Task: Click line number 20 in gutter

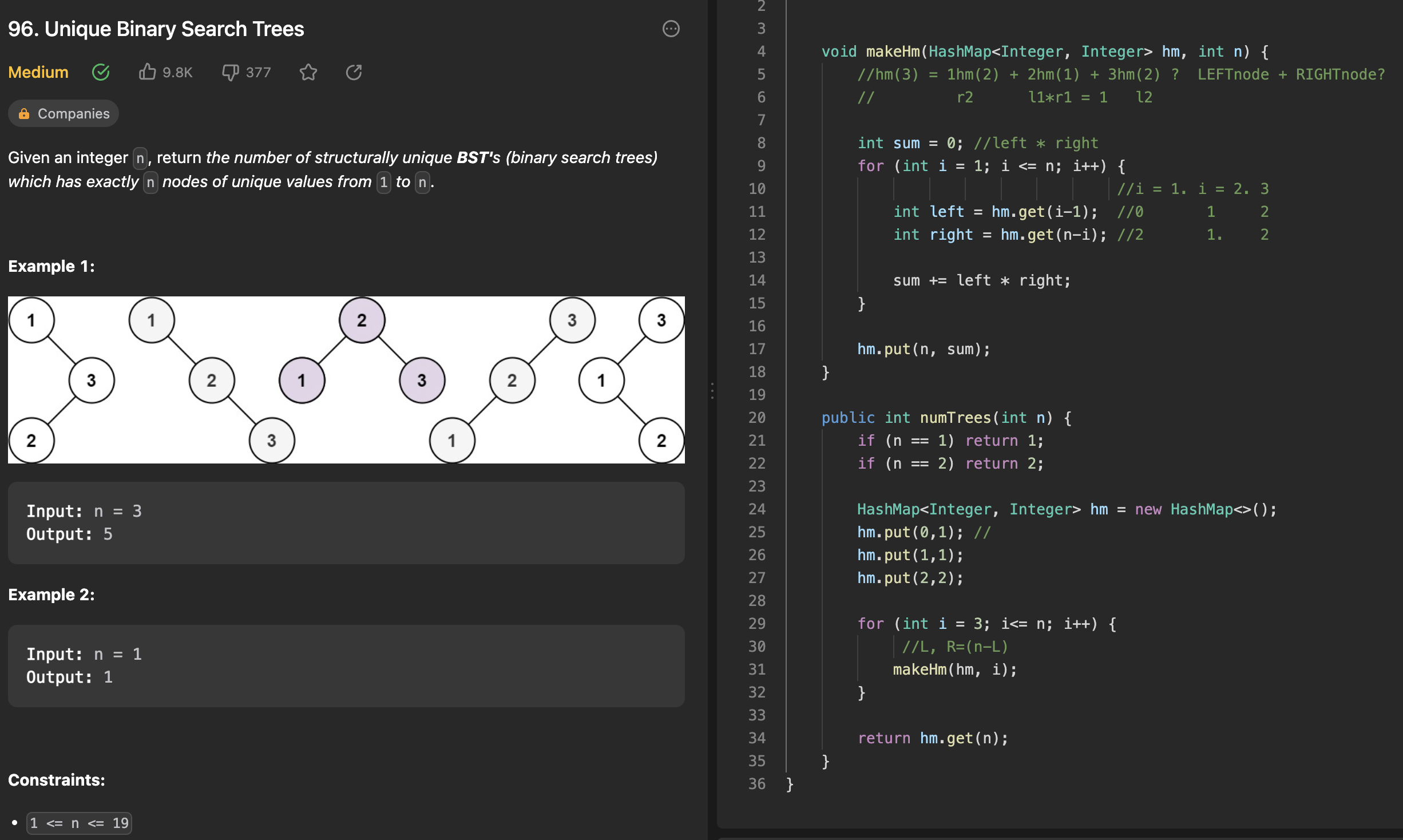Action: (x=756, y=418)
